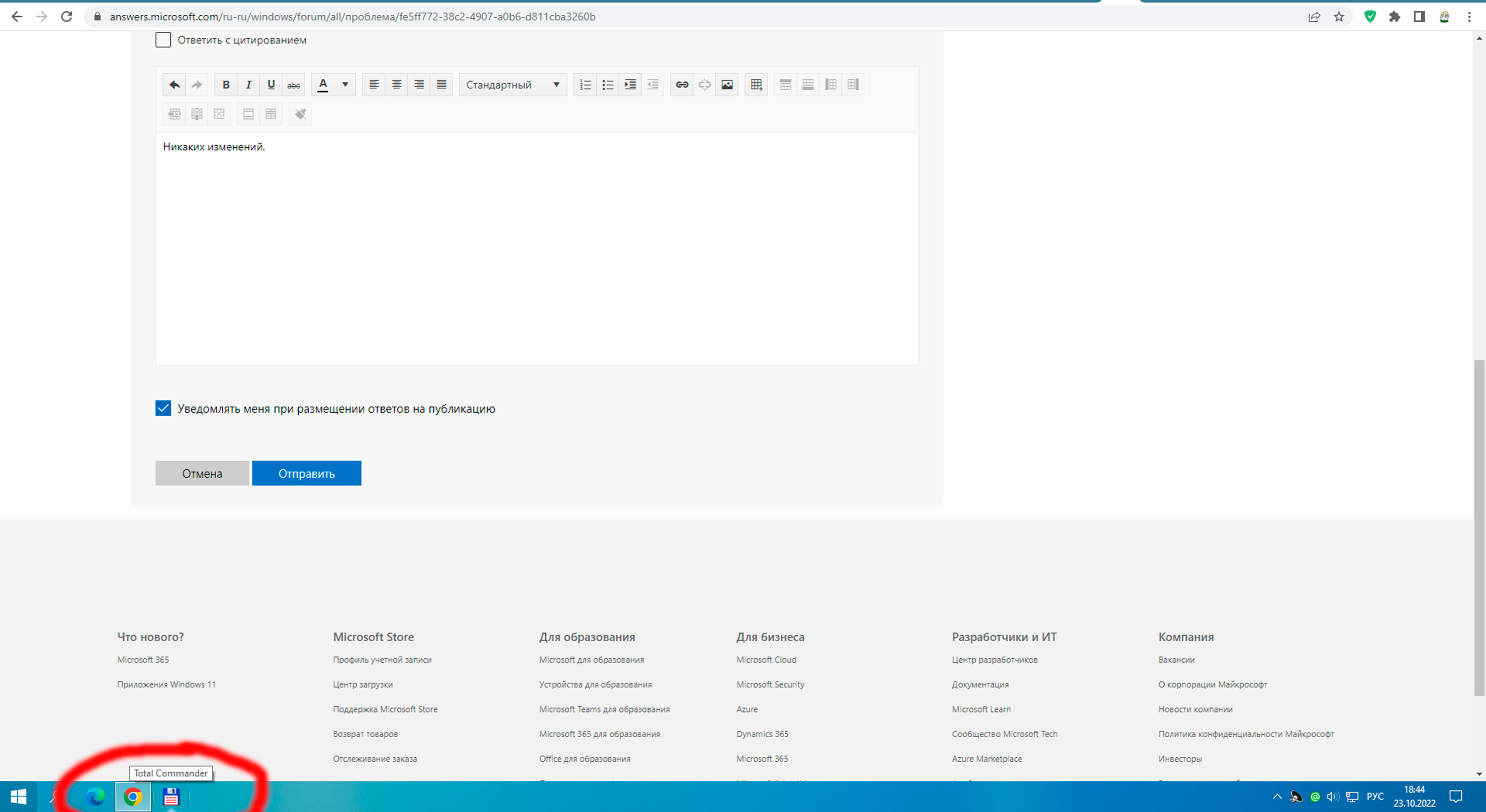Align text to the left

[374, 85]
